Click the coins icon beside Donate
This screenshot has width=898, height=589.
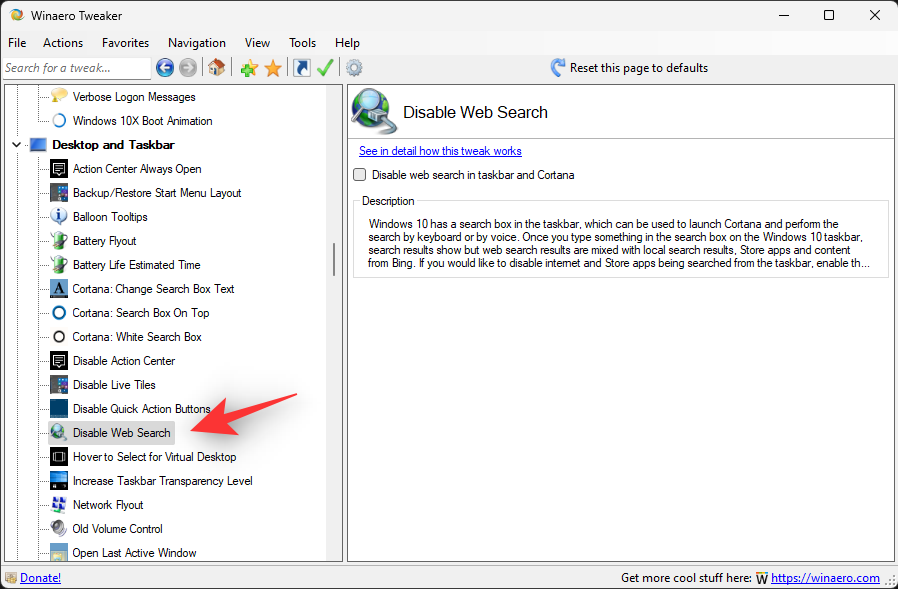point(10,578)
